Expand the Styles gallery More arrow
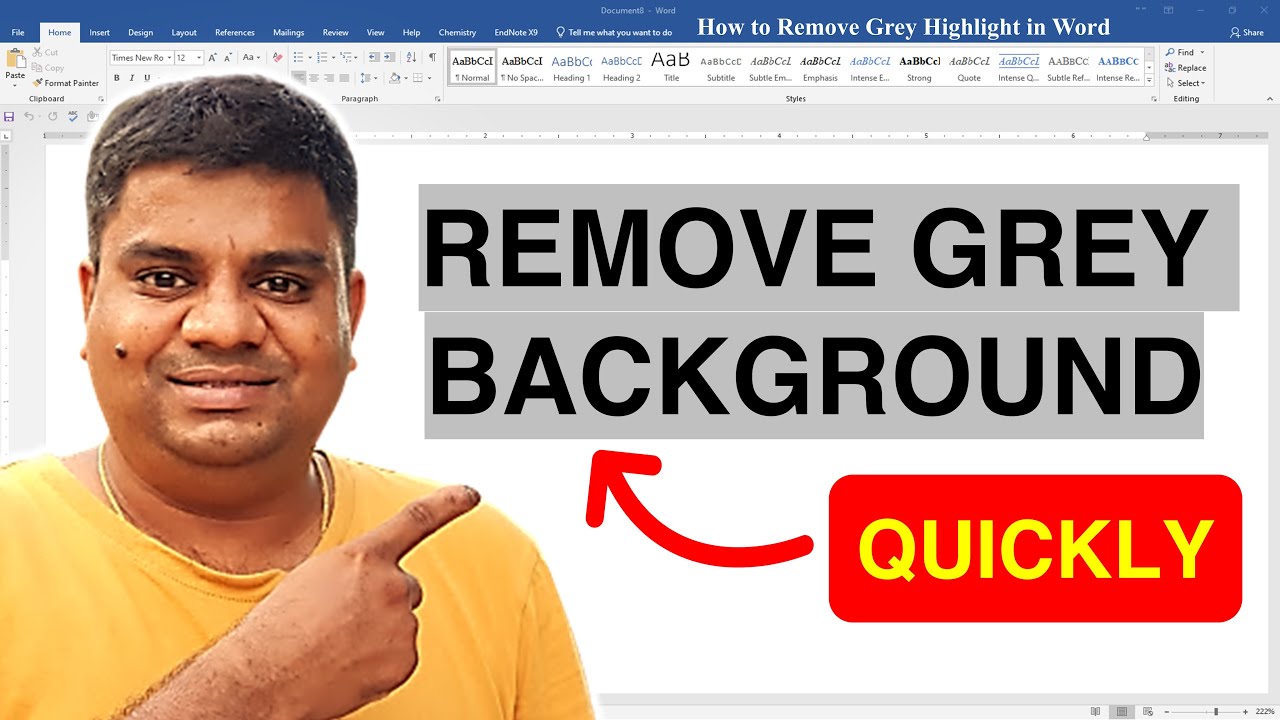Screen dimensions: 1280x720 coord(1149,80)
